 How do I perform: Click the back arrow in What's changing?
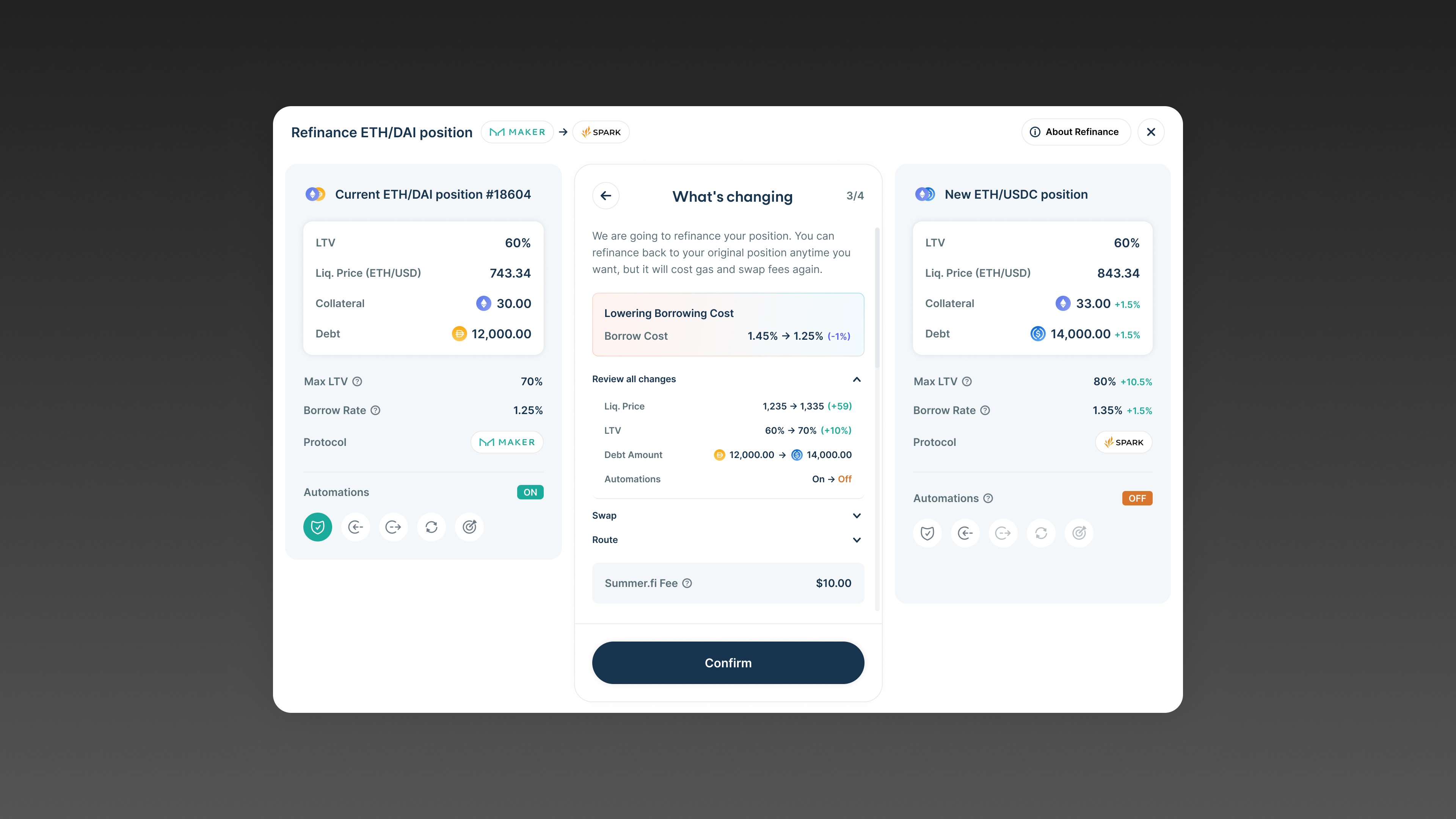coord(606,196)
